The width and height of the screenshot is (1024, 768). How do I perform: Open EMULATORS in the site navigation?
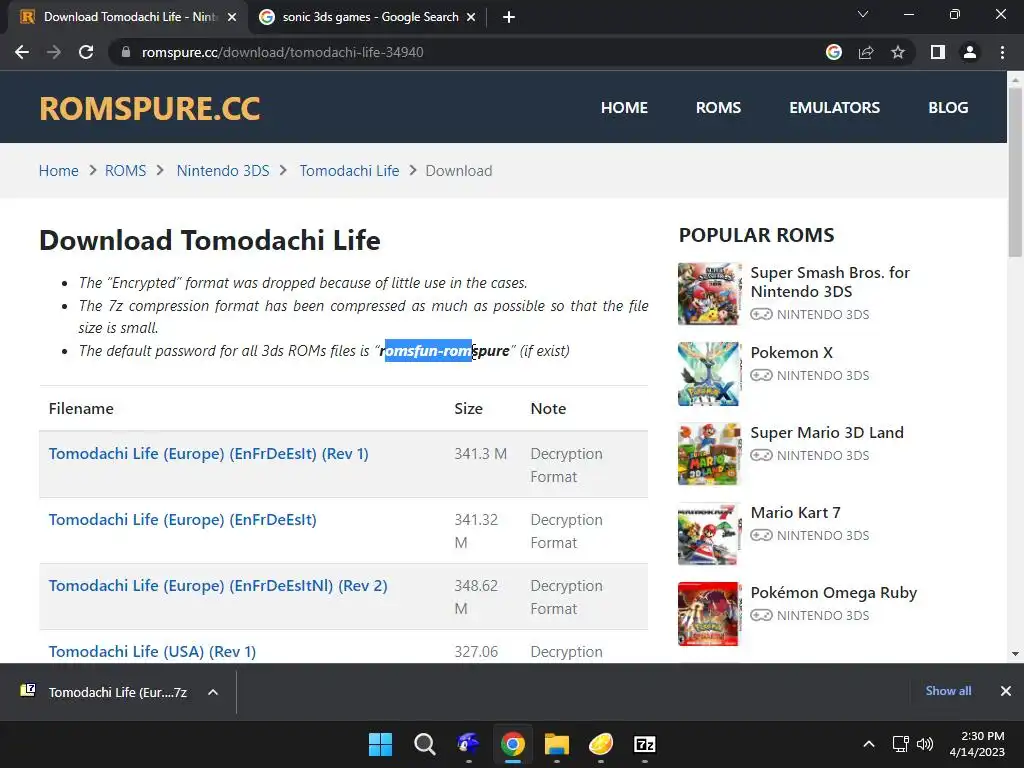[x=835, y=108]
